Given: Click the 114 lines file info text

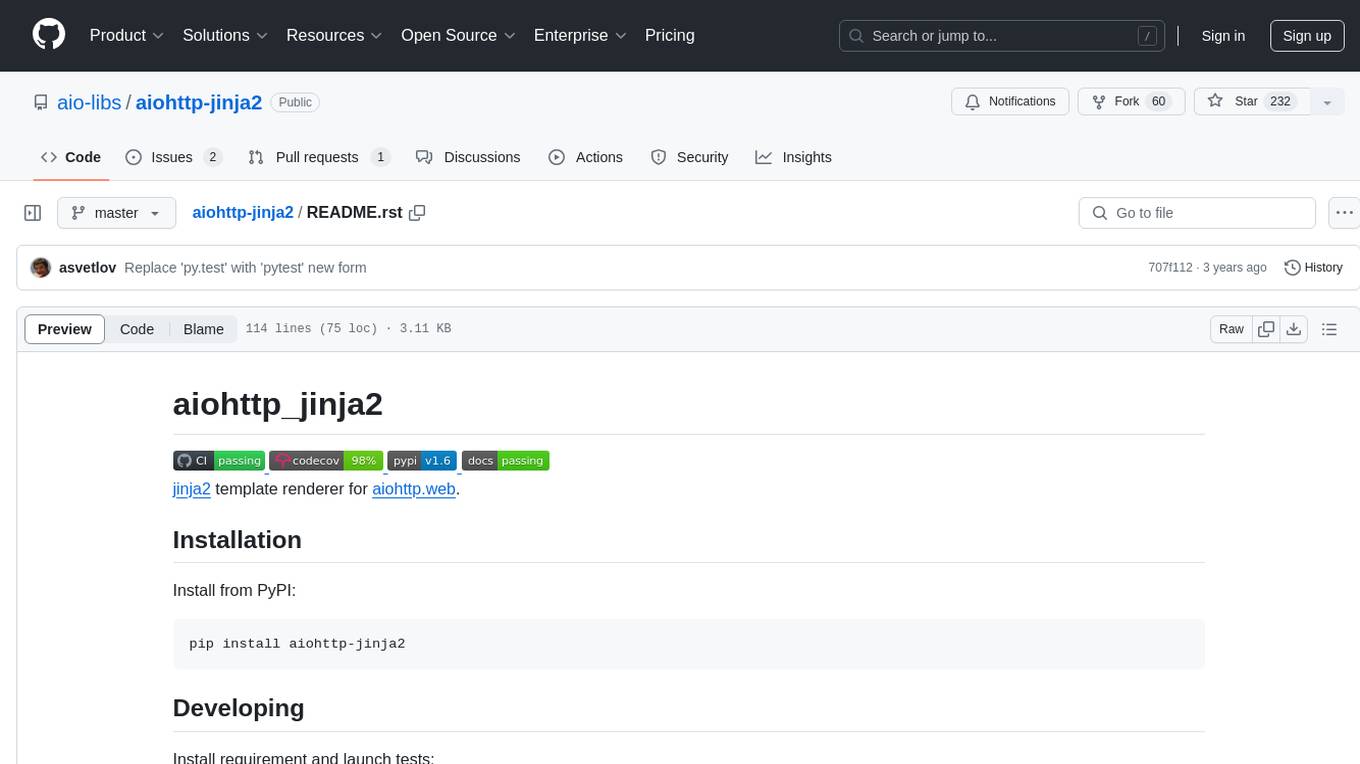Looking at the screenshot, I should pos(348,329).
